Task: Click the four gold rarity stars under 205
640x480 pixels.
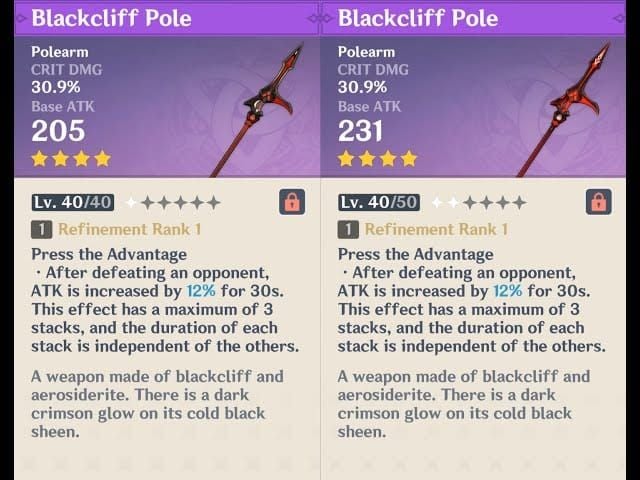Action: [x=70, y=158]
